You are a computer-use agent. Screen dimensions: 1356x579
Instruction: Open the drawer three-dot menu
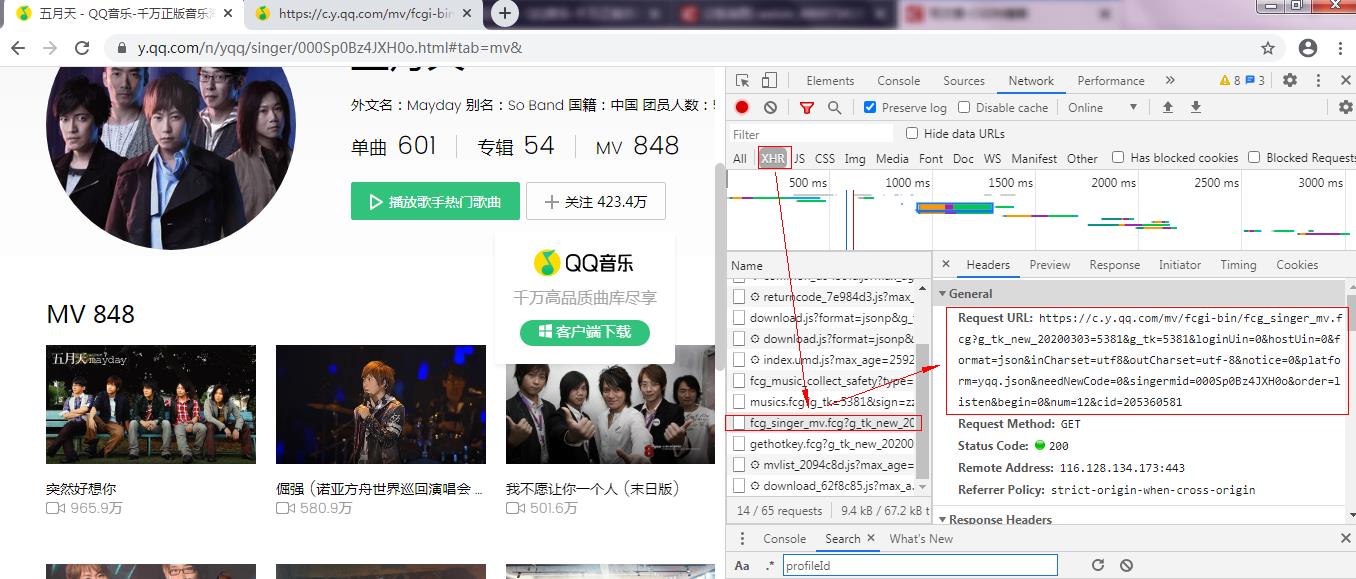coord(742,538)
